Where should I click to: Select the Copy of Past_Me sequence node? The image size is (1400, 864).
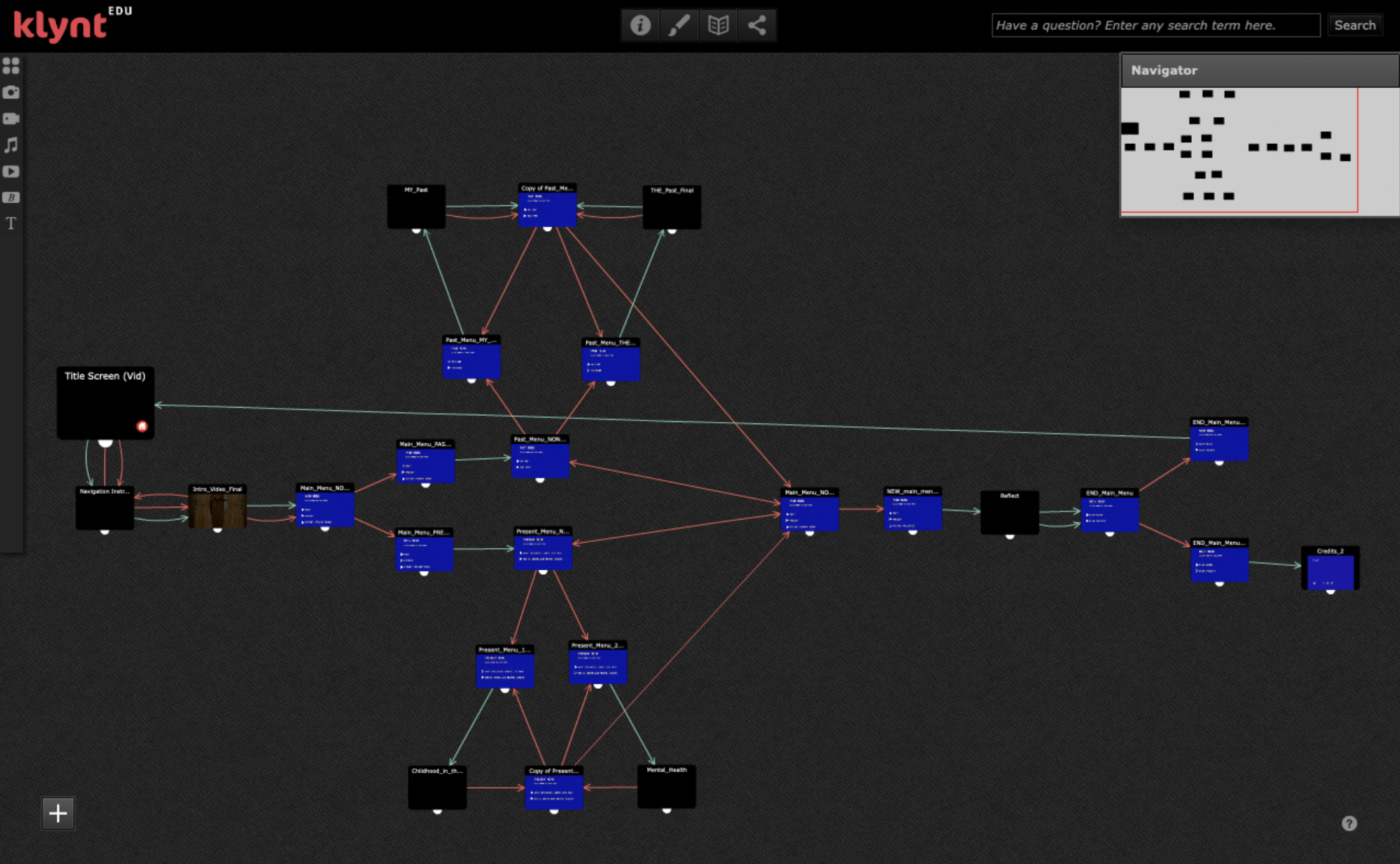pos(547,205)
